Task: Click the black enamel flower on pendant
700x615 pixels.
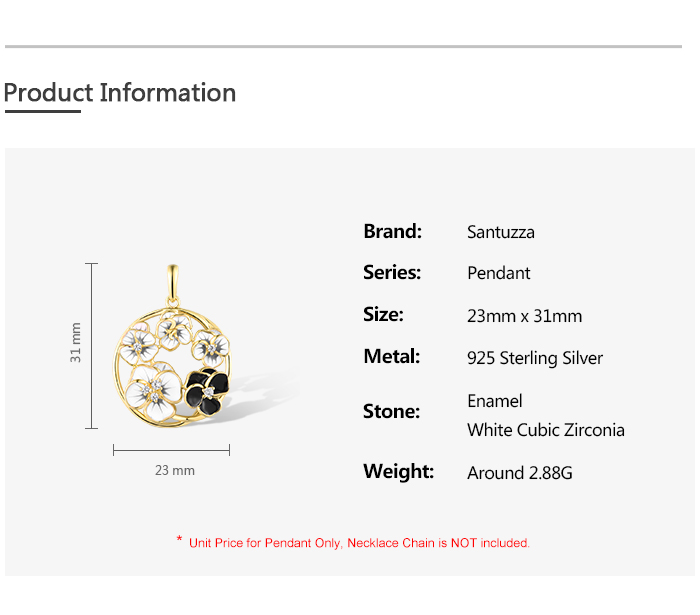Action: [x=207, y=391]
